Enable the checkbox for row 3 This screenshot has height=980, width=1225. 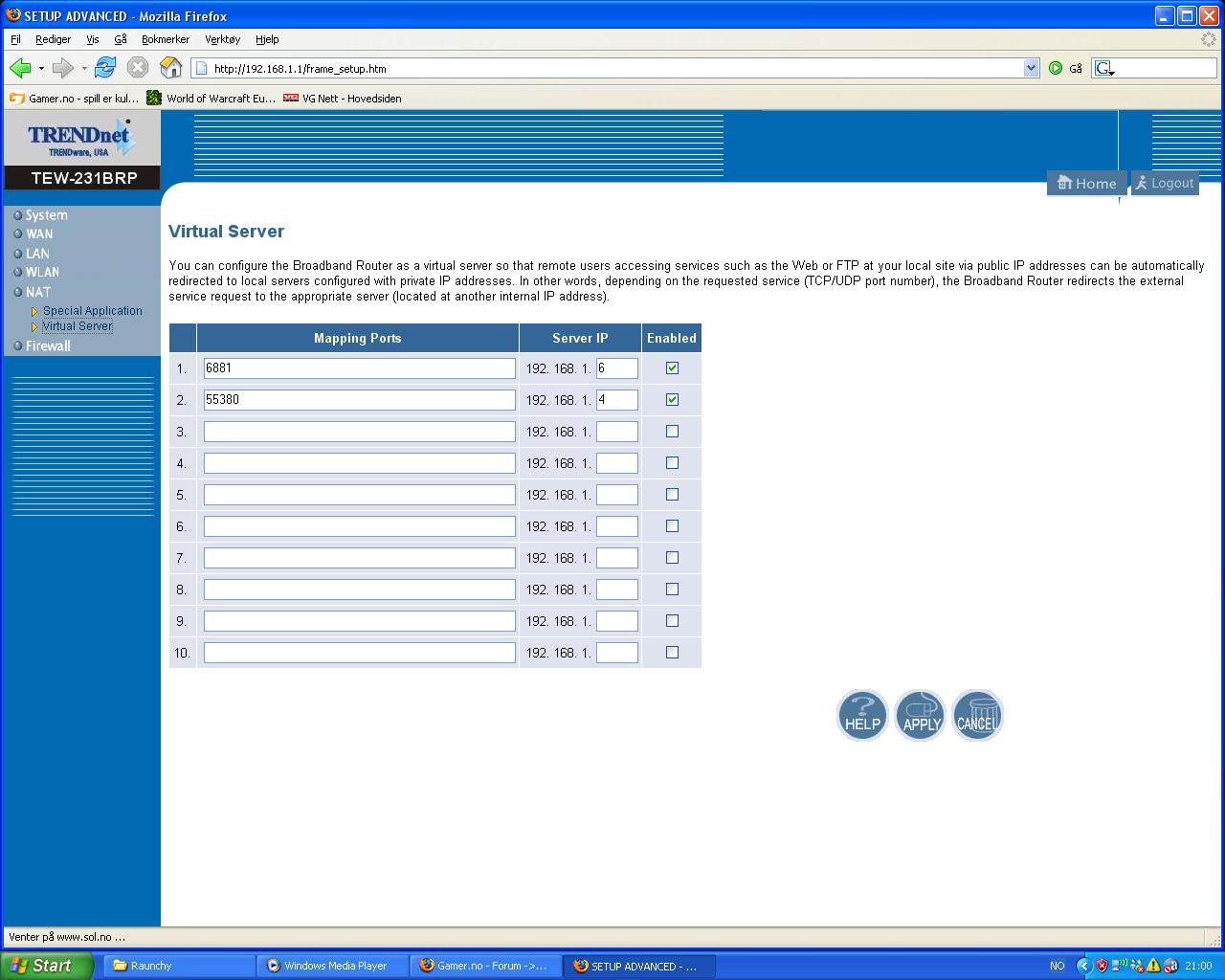[672, 431]
